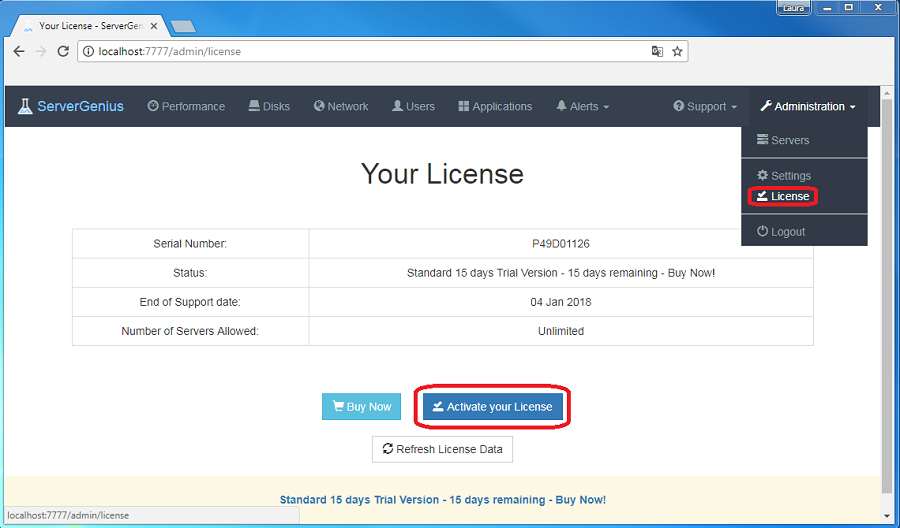Collapse the Administration dropdown menu
The width and height of the screenshot is (900, 528).
click(x=808, y=106)
